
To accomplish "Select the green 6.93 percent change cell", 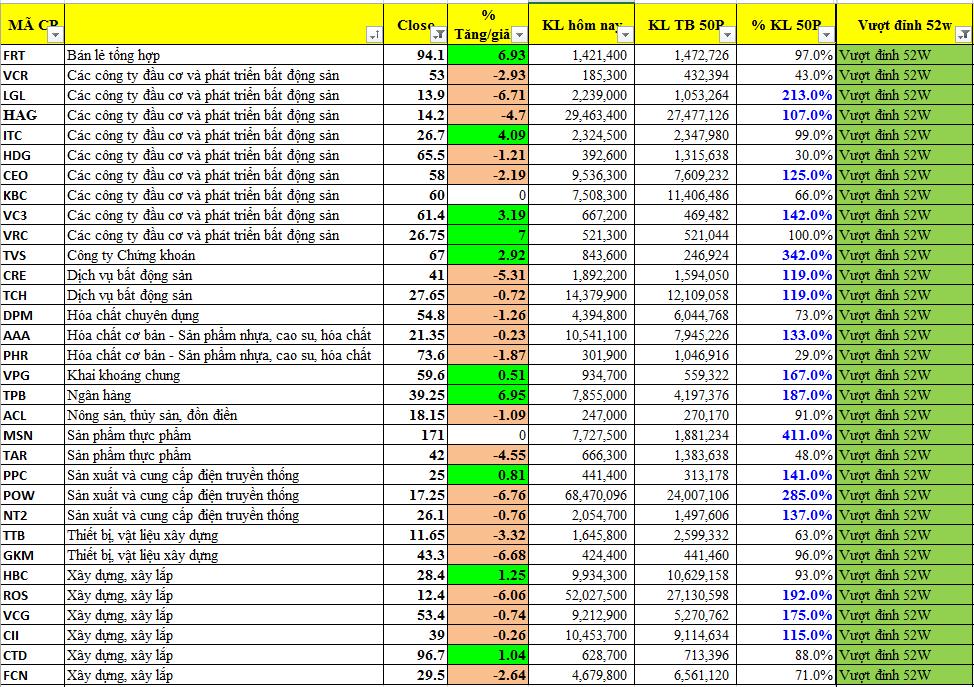I will click(488, 55).
